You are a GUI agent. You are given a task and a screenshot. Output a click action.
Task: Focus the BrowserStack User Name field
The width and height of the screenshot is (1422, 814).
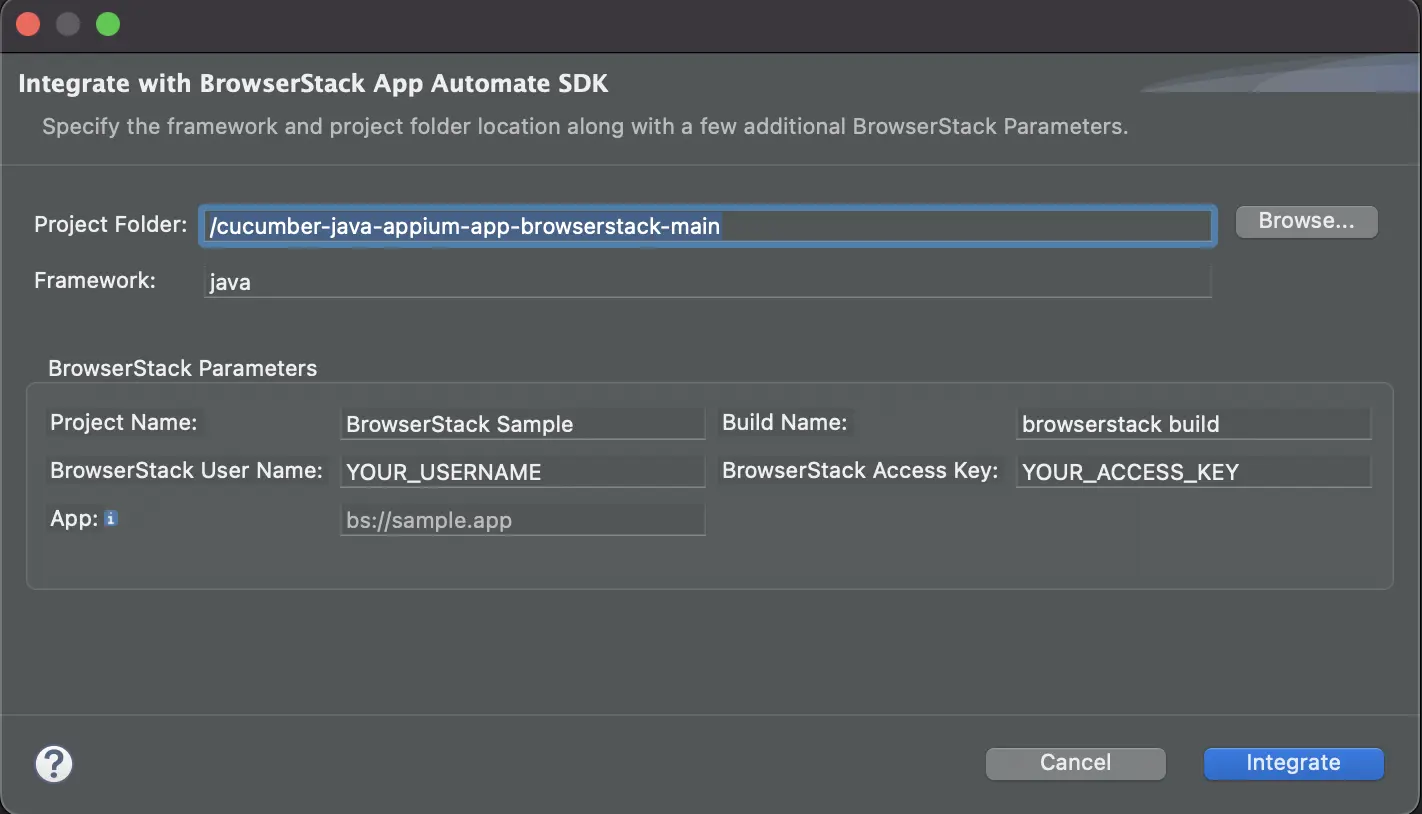[522, 472]
